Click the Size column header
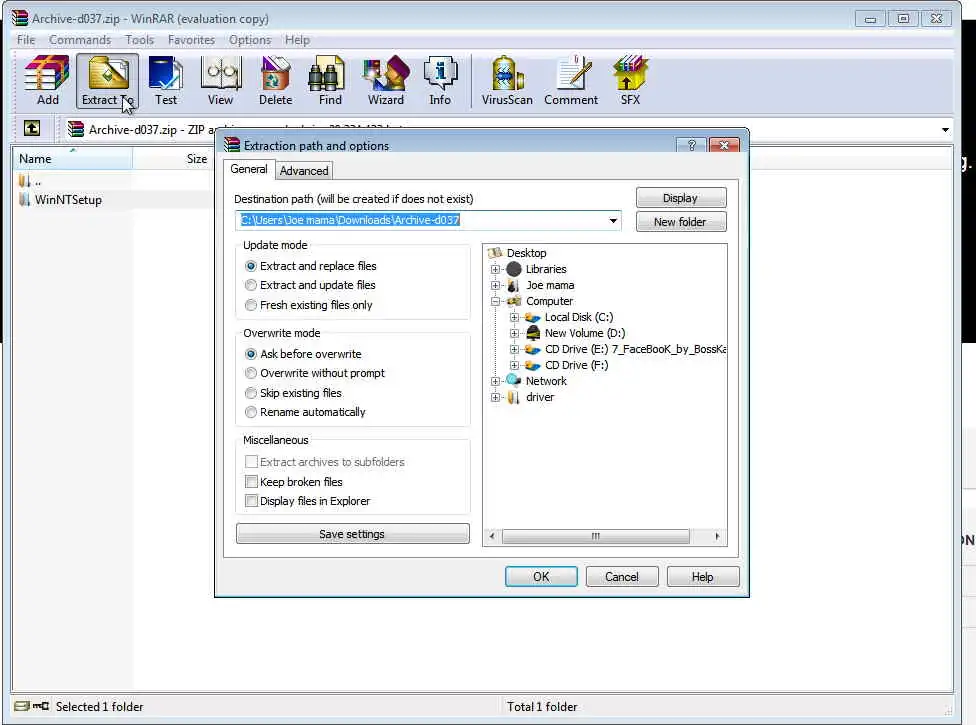This screenshot has width=976, height=725. (173, 159)
